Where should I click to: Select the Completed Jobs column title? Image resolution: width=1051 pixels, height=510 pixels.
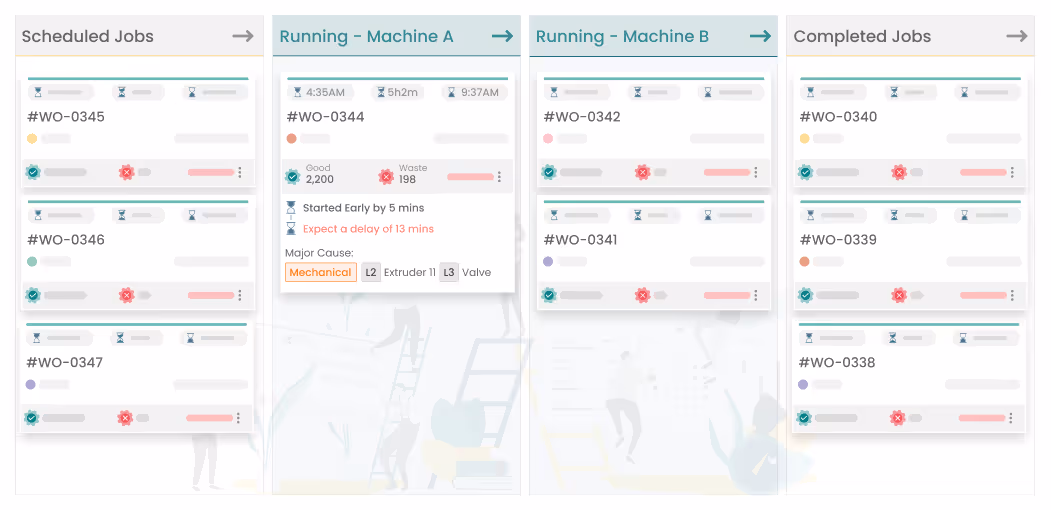[862, 36]
